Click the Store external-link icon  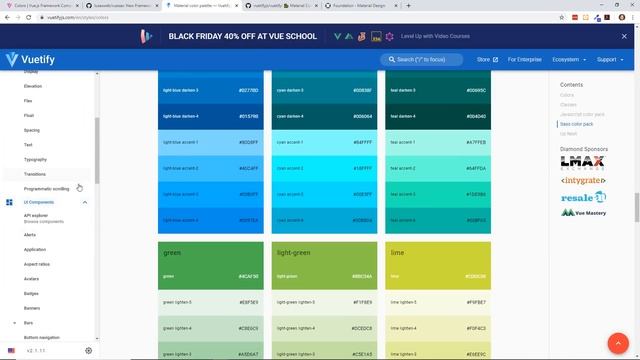[x=496, y=60]
